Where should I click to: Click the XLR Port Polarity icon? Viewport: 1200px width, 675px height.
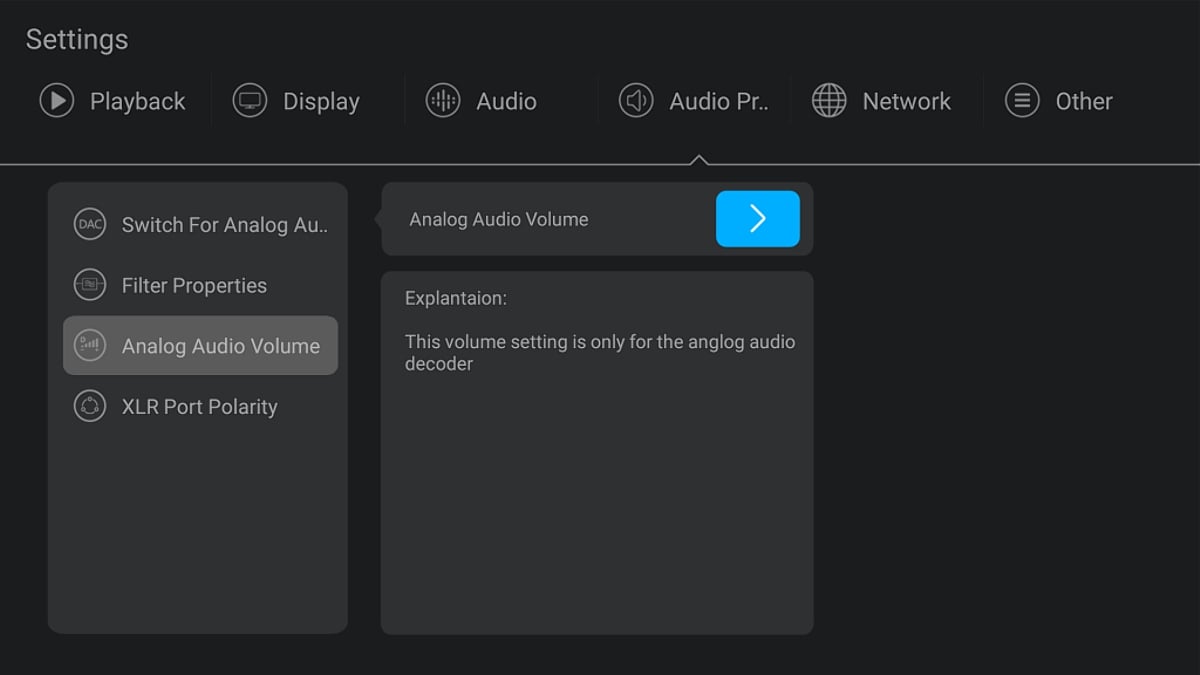[90, 407]
